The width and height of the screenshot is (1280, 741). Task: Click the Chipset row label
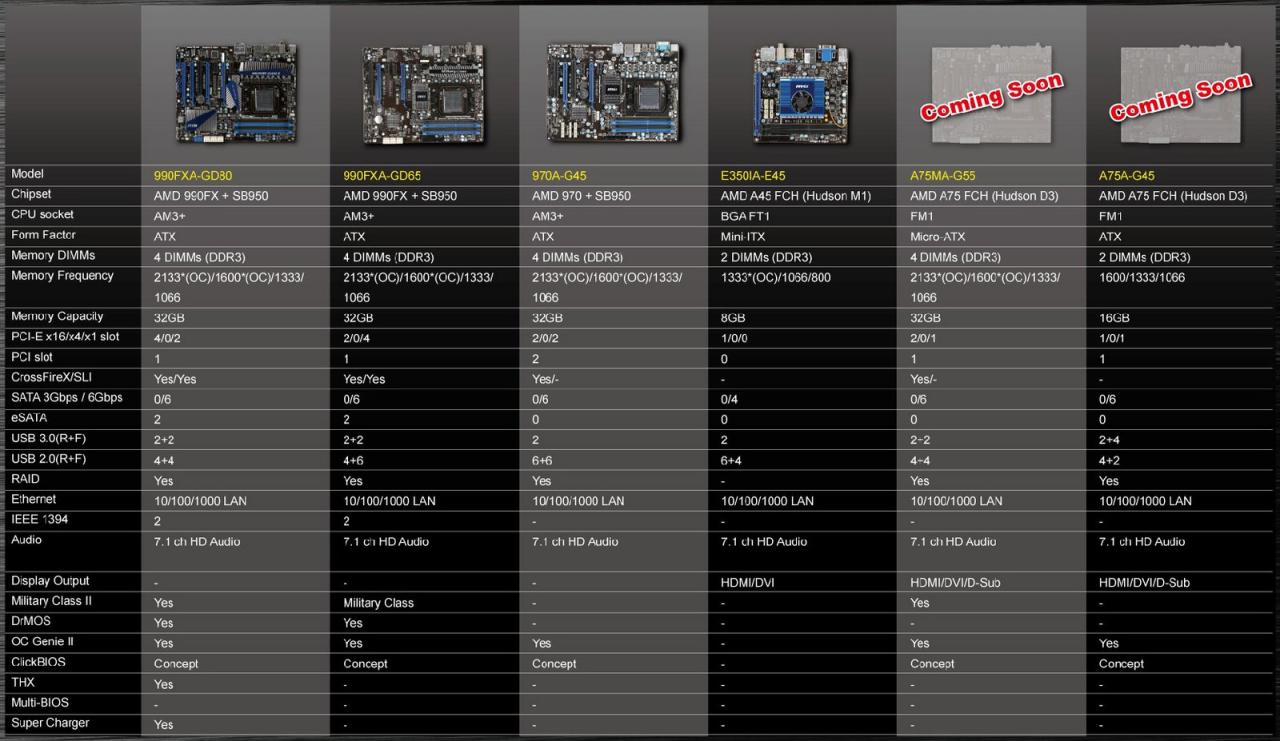[x=31, y=194]
